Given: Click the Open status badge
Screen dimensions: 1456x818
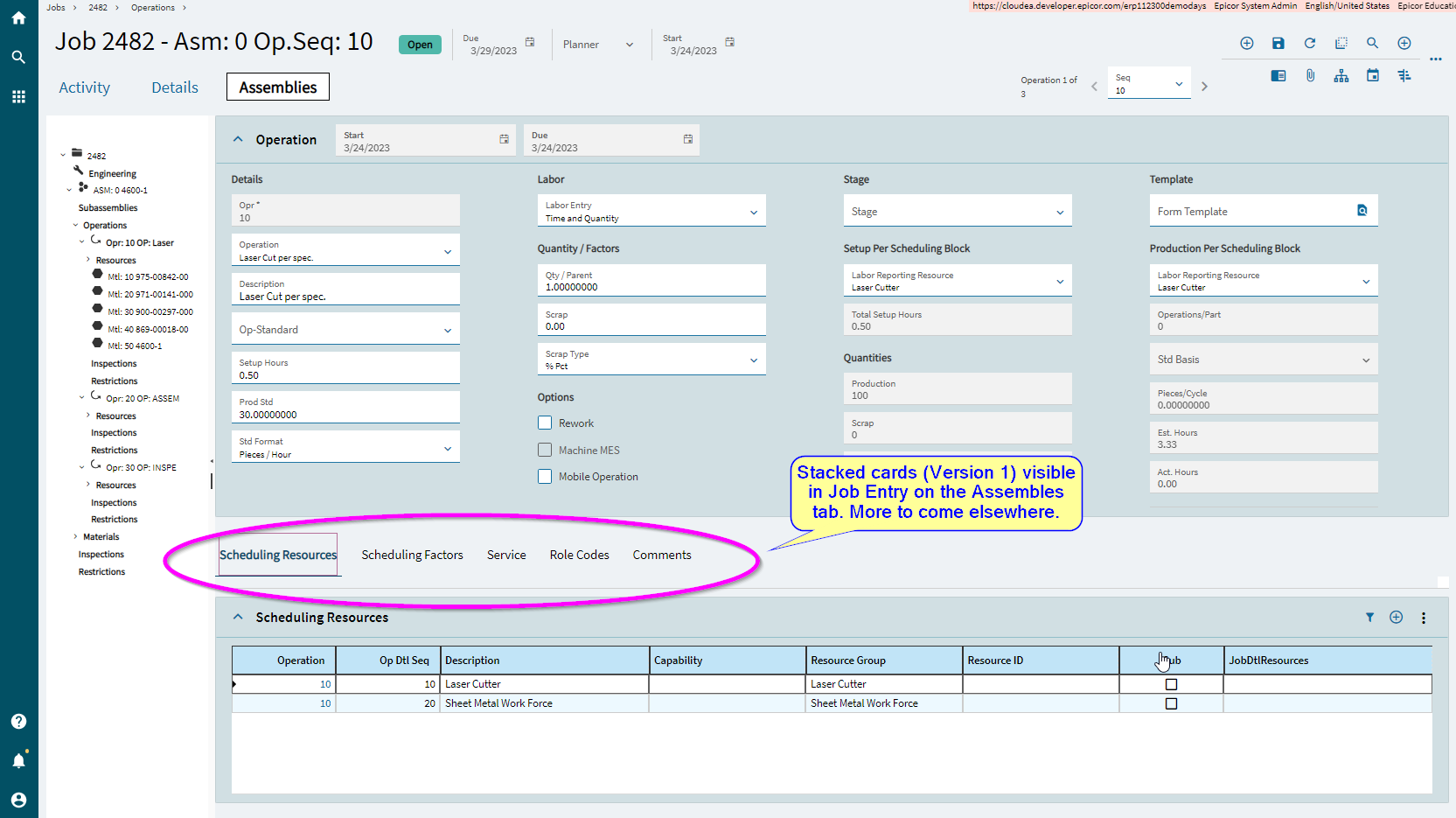Looking at the screenshot, I should coord(420,45).
